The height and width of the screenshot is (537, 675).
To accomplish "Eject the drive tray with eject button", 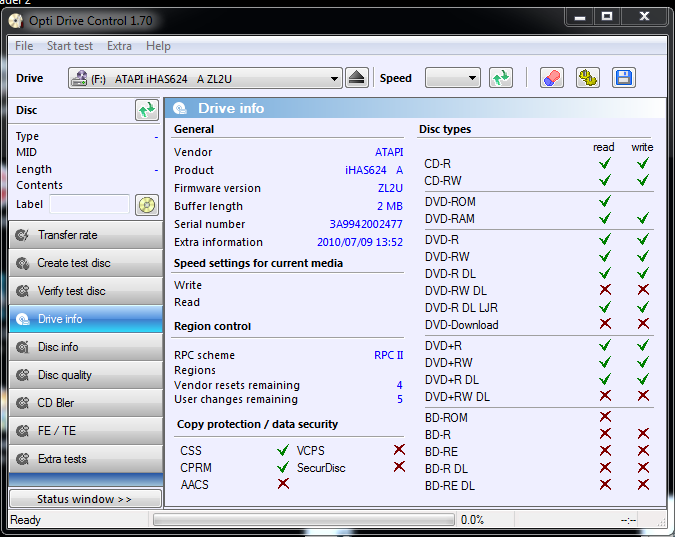I will [356, 78].
